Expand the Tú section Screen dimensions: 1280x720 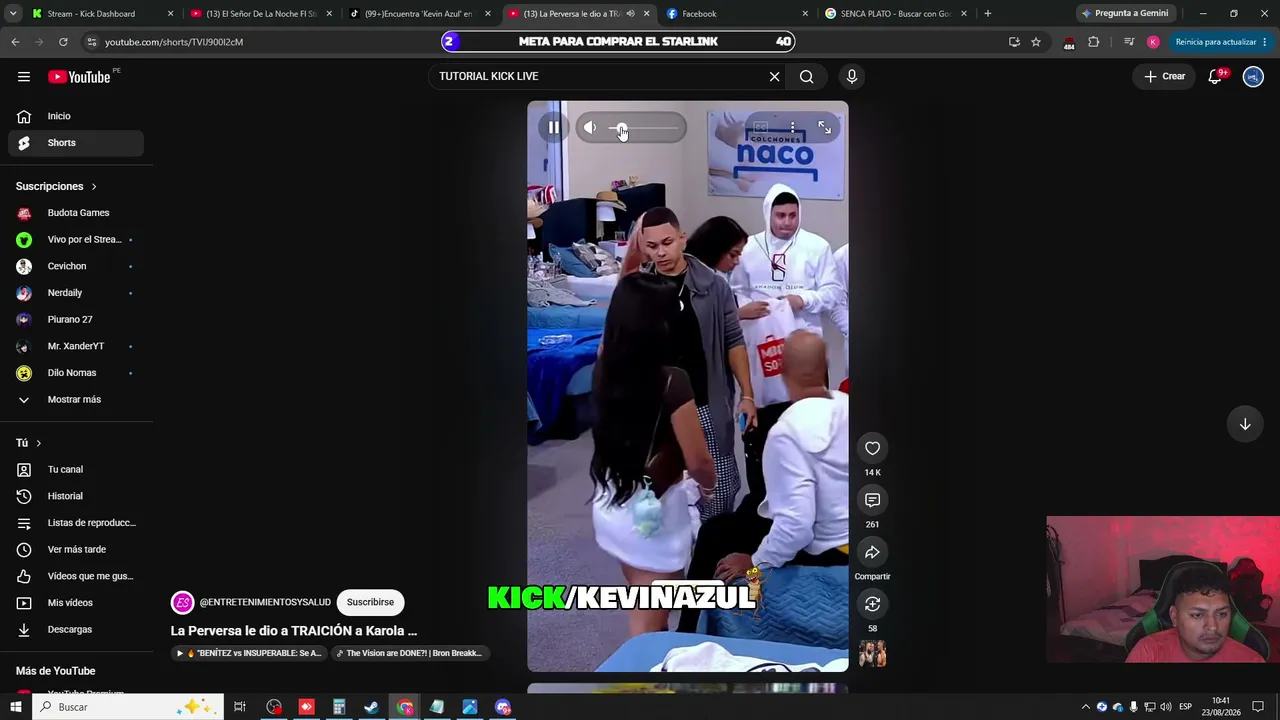point(29,443)
